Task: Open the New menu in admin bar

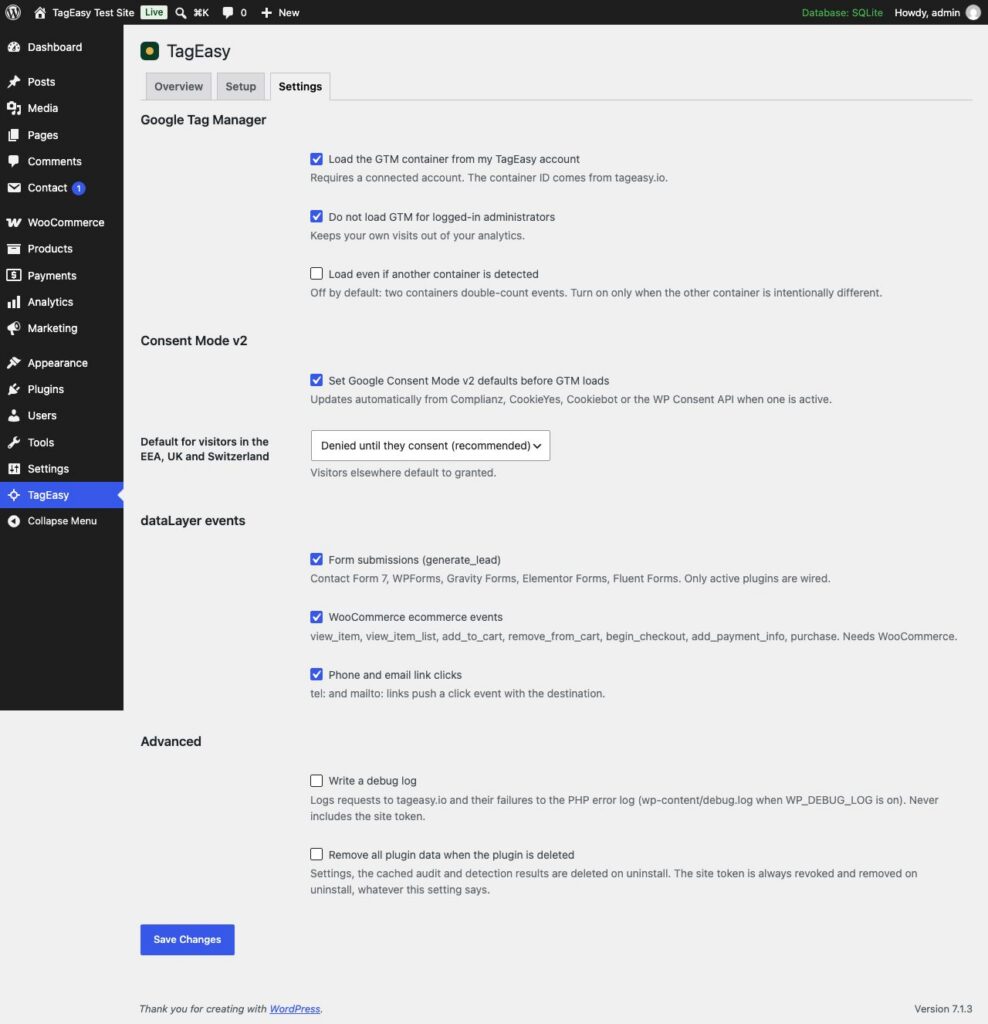Action: (280, 12)
